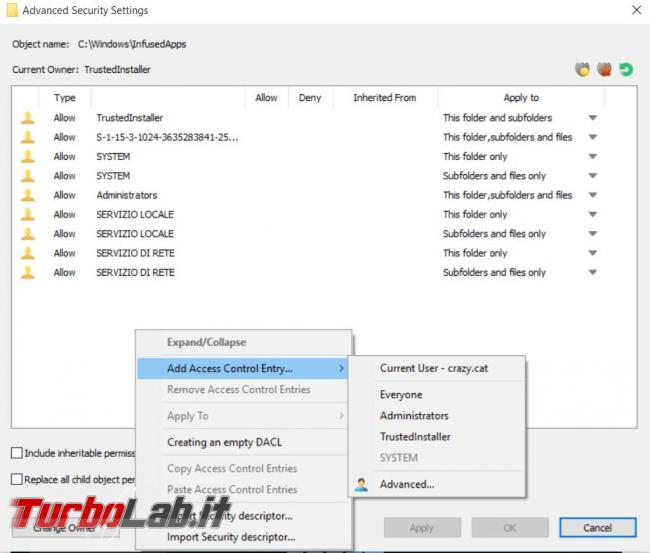650x553 pixels.
Task: Pick TrustedInstaller from the submenu
Action: [x=437, y=437]
